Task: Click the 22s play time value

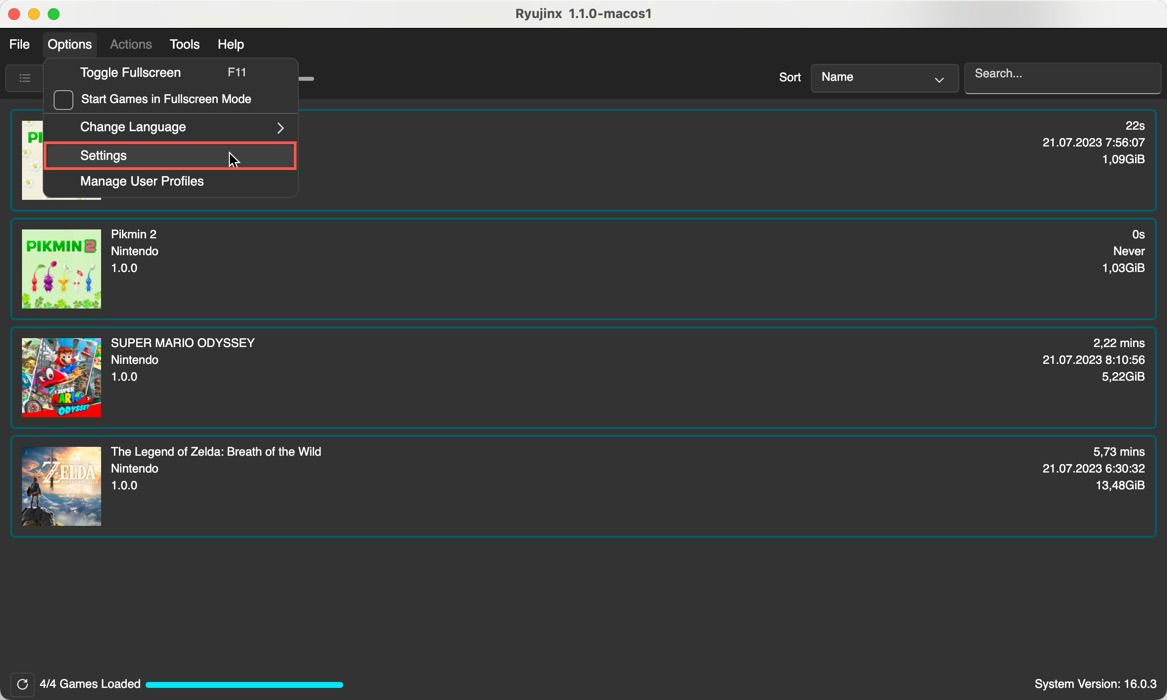Action: pyautogui.click(x=1135, y=126)
